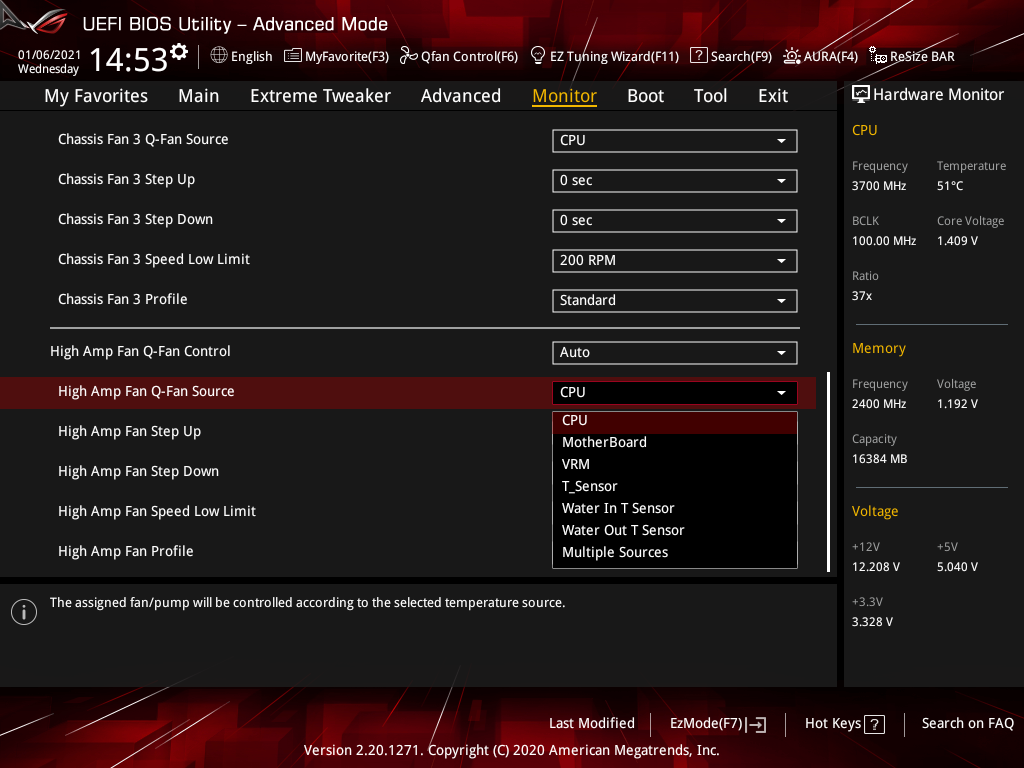1024x768 pixels.
Task: Select the Monitor tab
Action: coord(564,96)
